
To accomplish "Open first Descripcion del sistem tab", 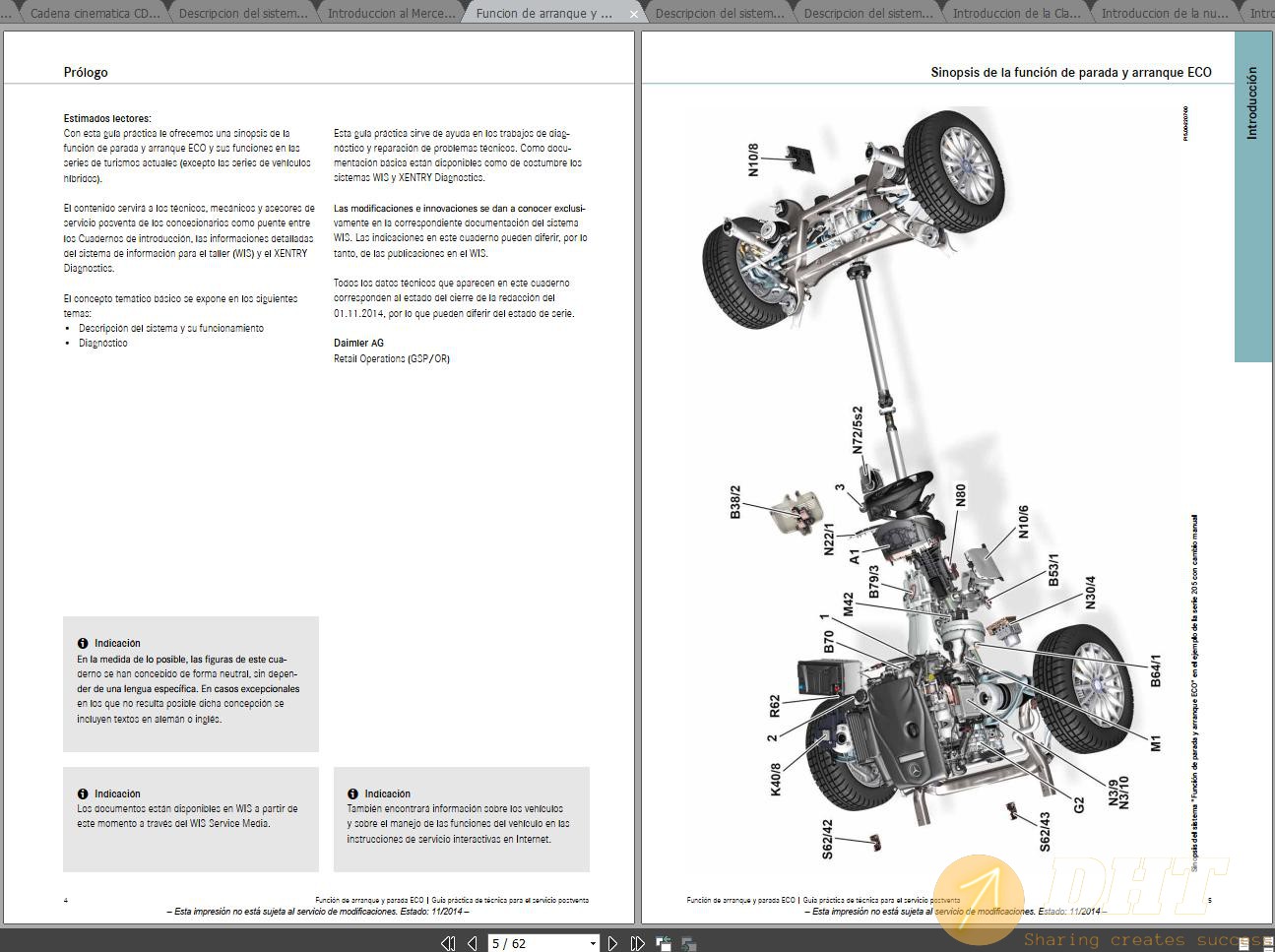I will [x=242, y=14].
